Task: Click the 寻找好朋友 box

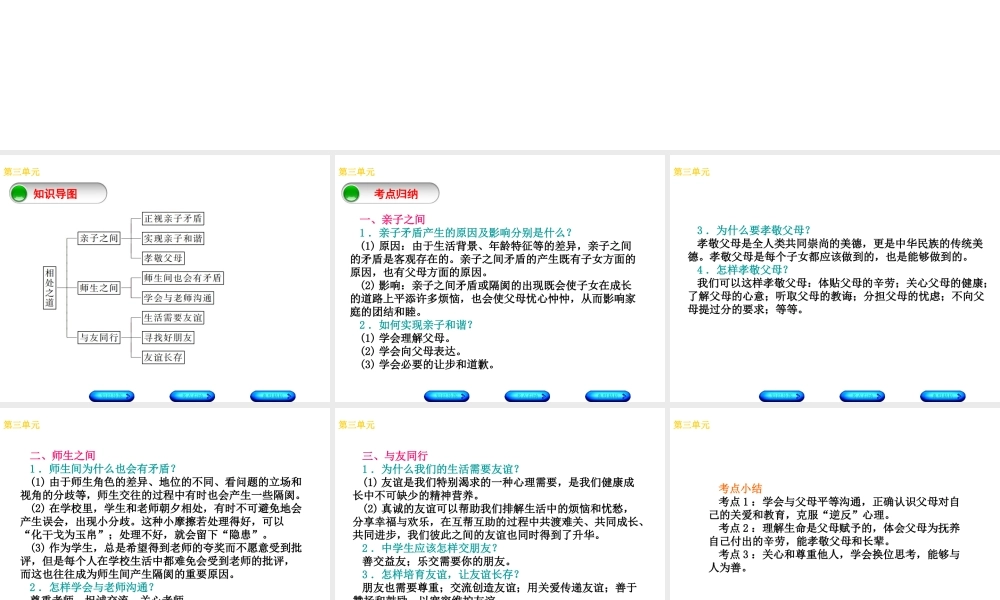Action: tap(168, 337)
